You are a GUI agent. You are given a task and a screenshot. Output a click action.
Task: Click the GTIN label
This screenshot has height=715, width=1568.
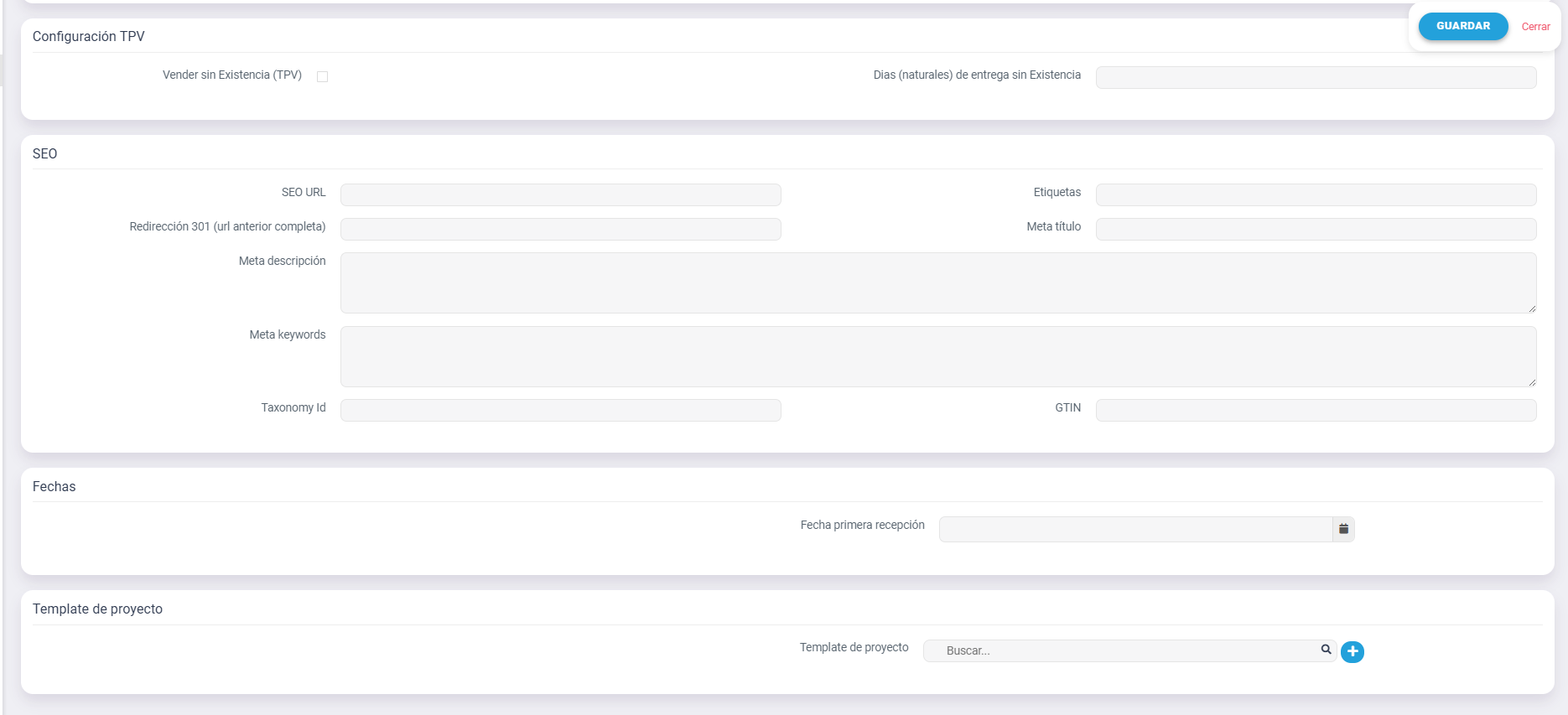(x=1068, y=407)
